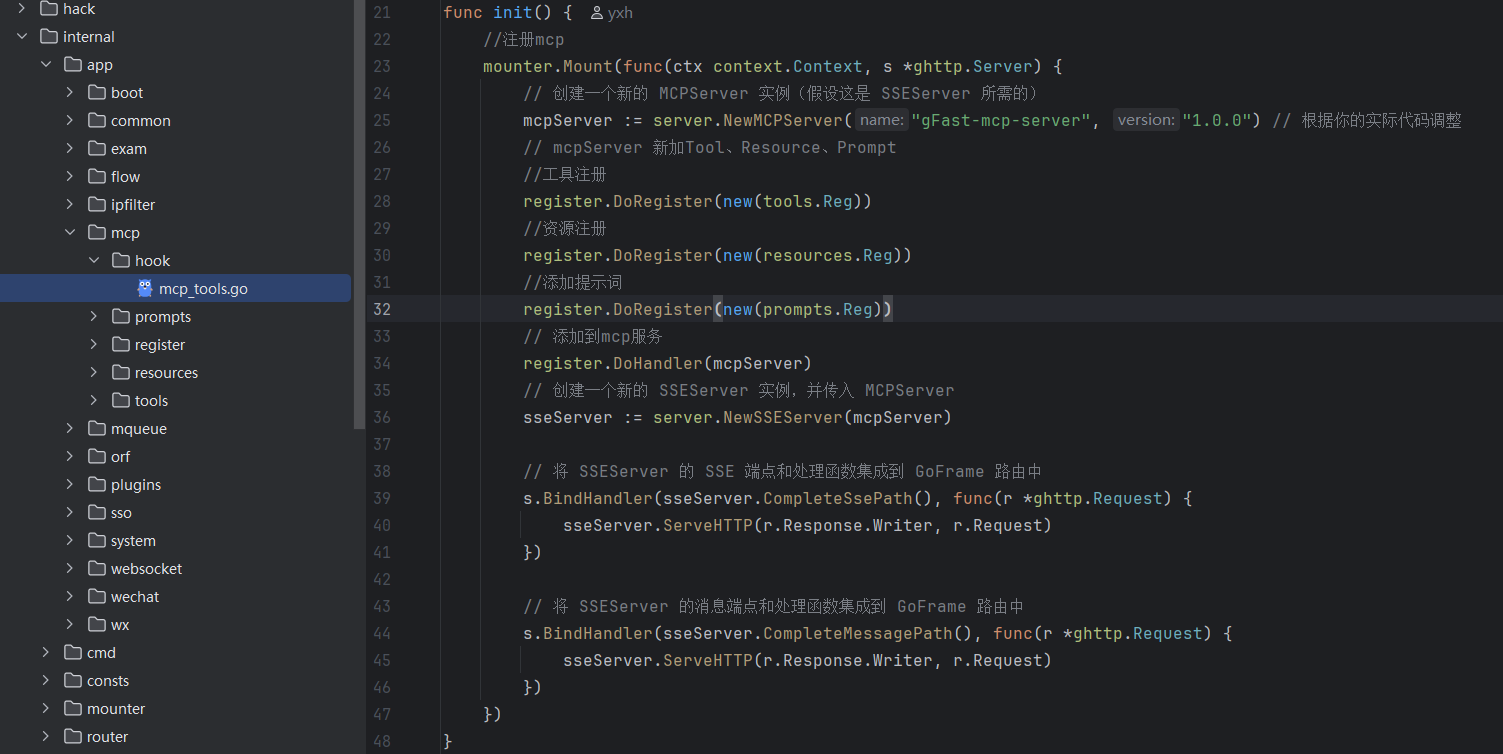Click resources.Reg on line 30

pos(828,255)
